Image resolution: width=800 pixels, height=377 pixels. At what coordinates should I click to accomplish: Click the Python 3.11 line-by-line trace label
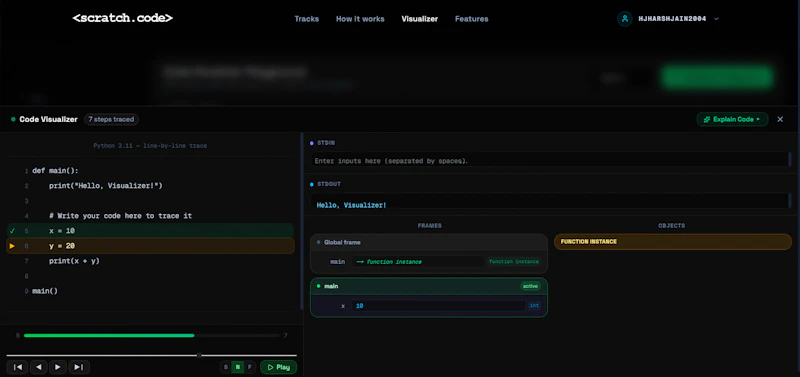tap(150, 146)
